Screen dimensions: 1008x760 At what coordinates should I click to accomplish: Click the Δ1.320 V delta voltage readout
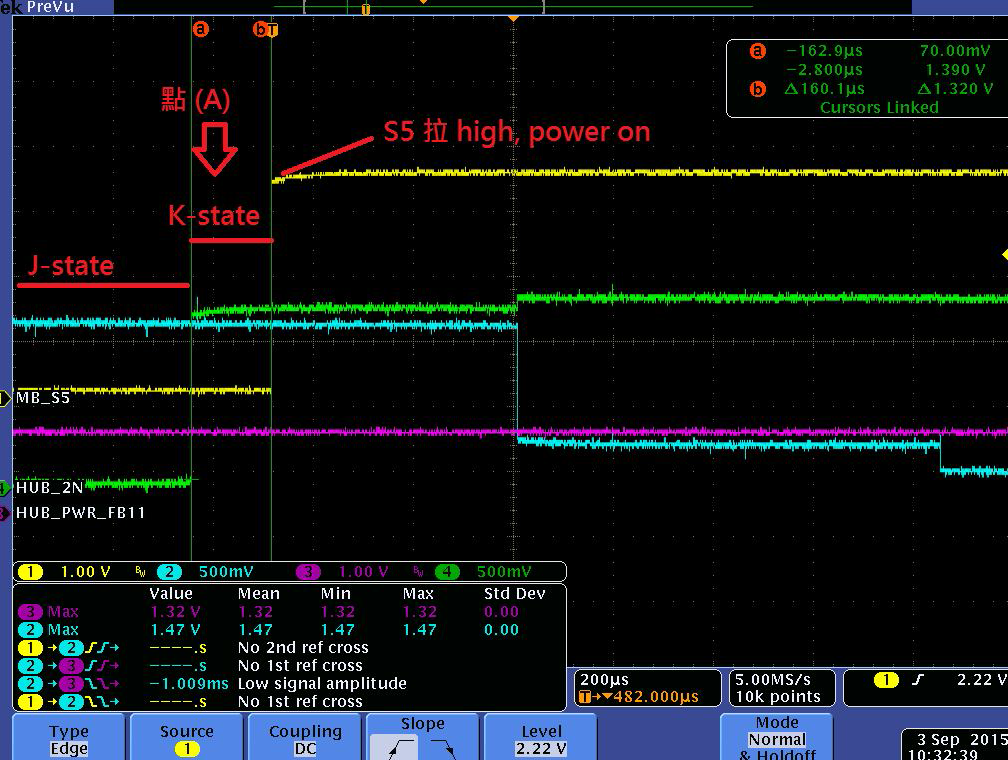955,89
